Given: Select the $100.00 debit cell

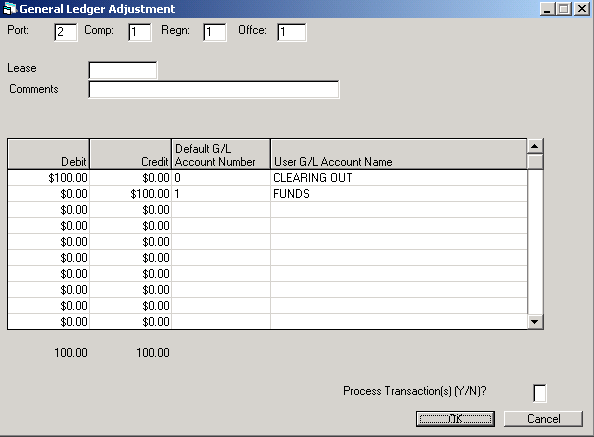Looking at the screenshot, I should point(48,178).
